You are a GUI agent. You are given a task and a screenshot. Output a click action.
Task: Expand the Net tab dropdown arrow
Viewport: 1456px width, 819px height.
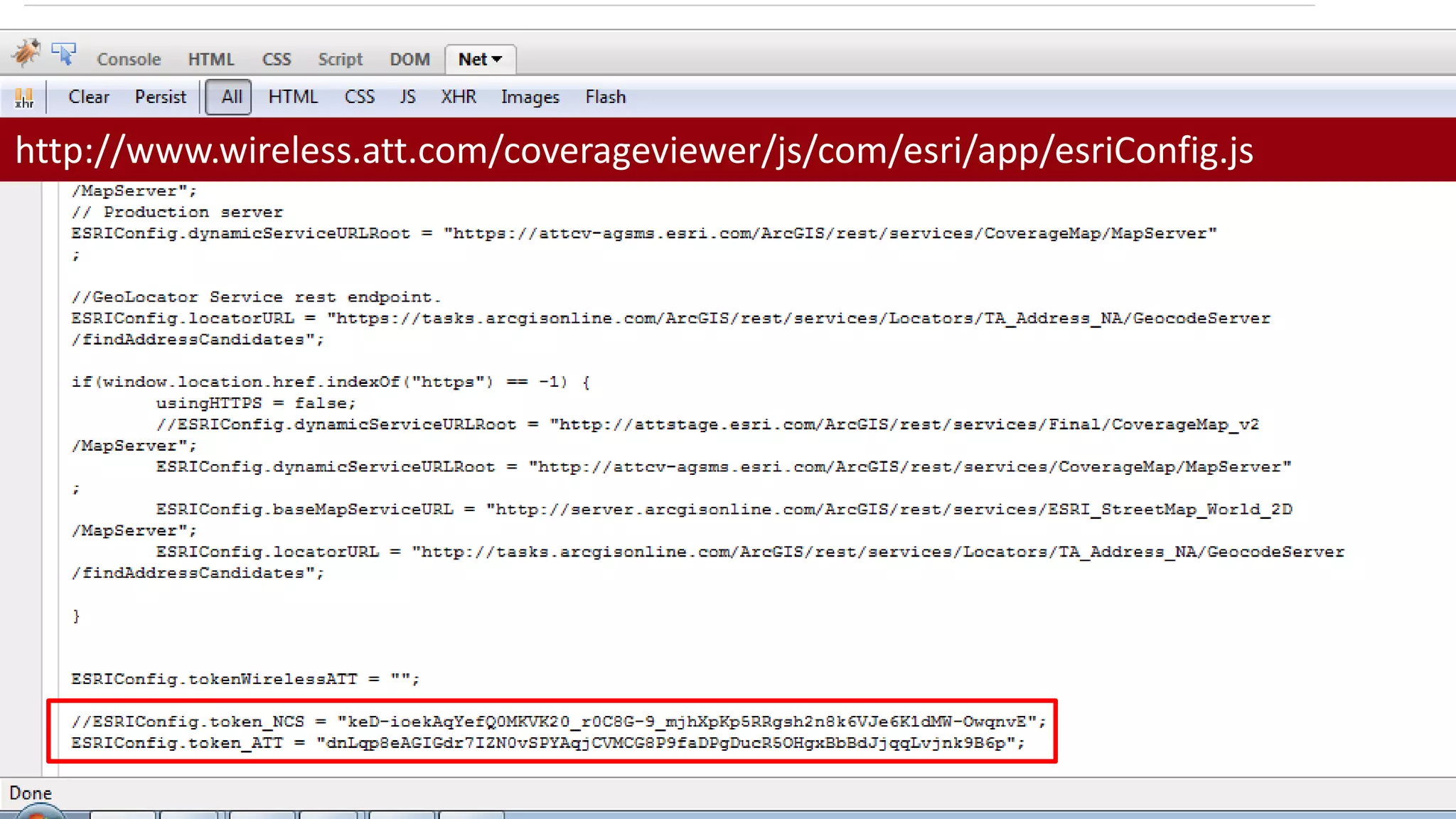tap(497, 60)
